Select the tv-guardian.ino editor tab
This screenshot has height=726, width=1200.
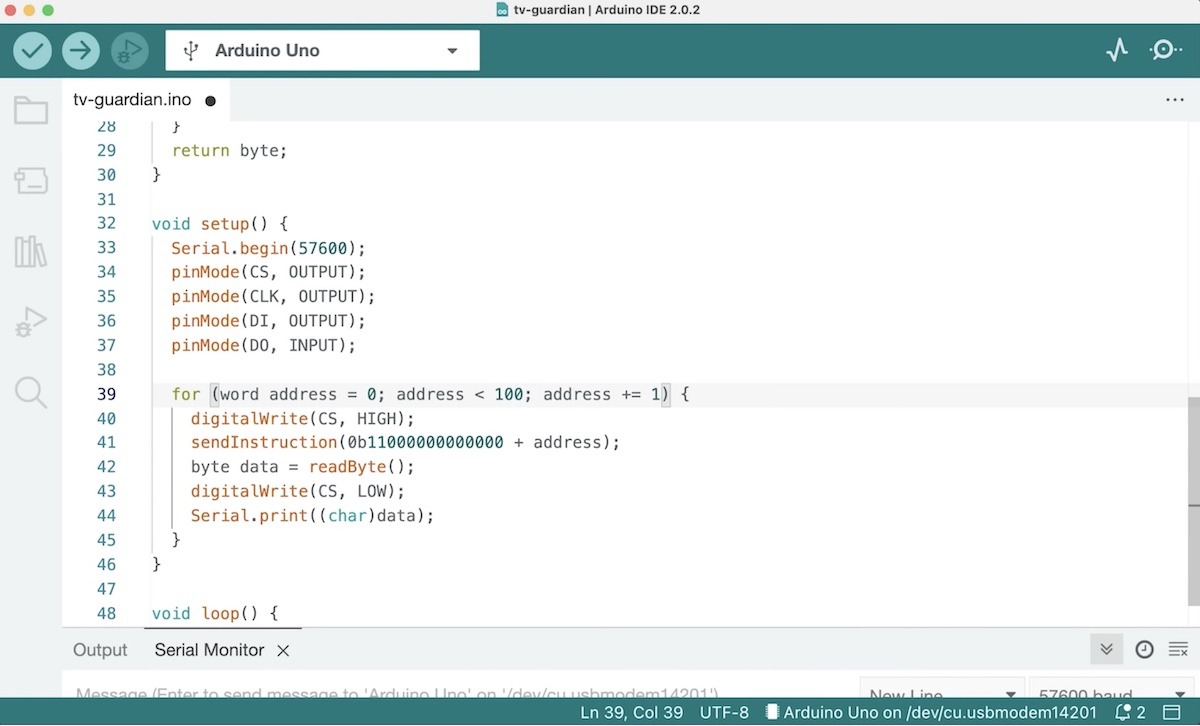click(132, 100)
